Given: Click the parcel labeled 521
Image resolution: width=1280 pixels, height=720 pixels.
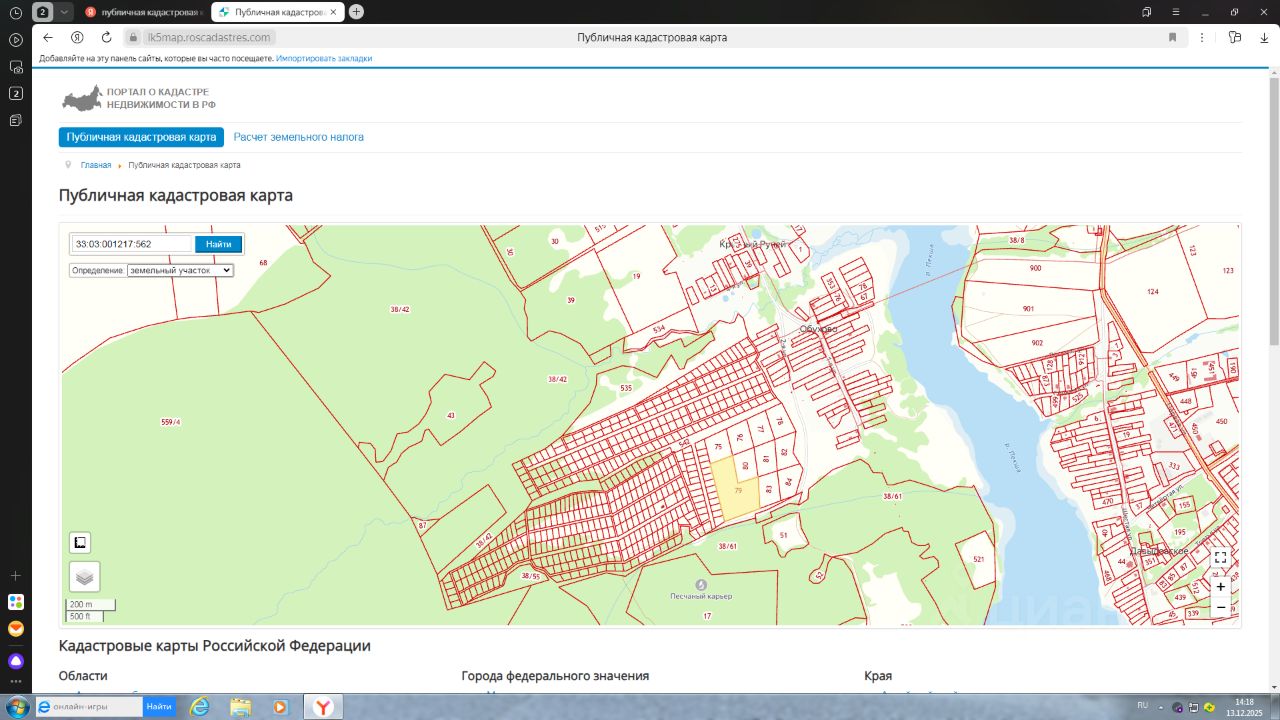Looking at the screenshot, I should [978, 558].
